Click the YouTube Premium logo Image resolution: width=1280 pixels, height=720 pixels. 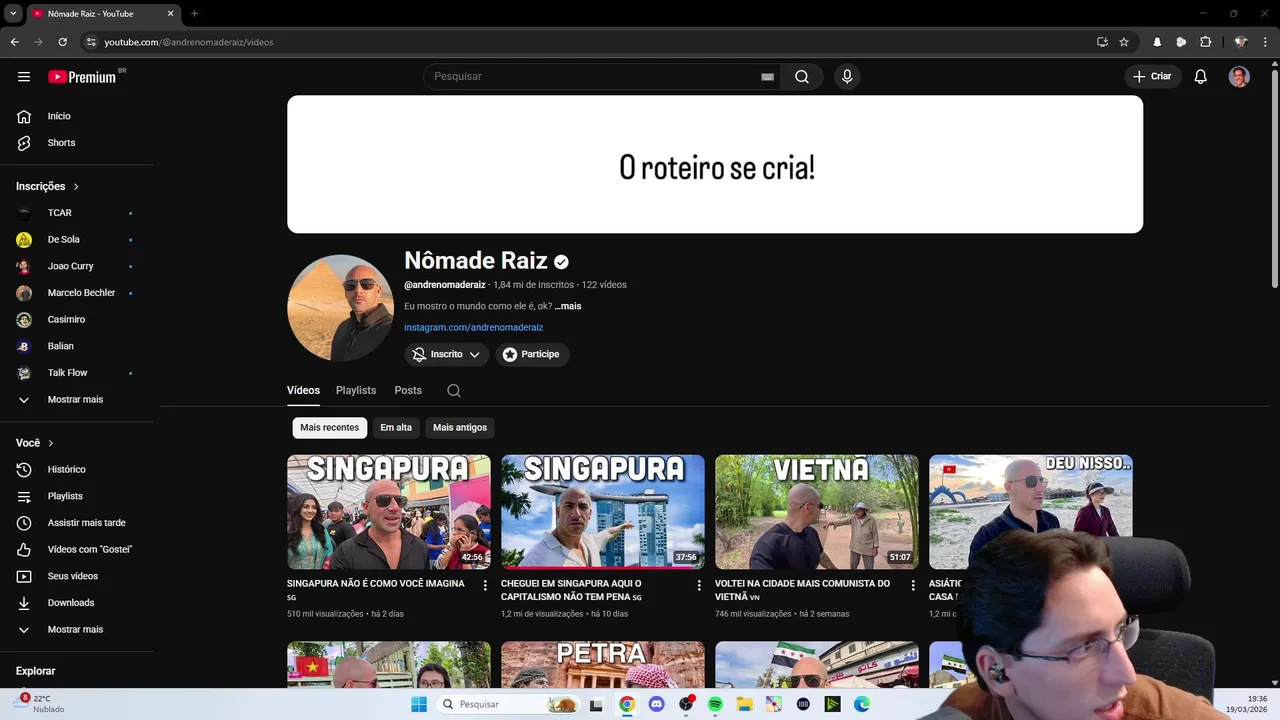click(x=83, y=77)
